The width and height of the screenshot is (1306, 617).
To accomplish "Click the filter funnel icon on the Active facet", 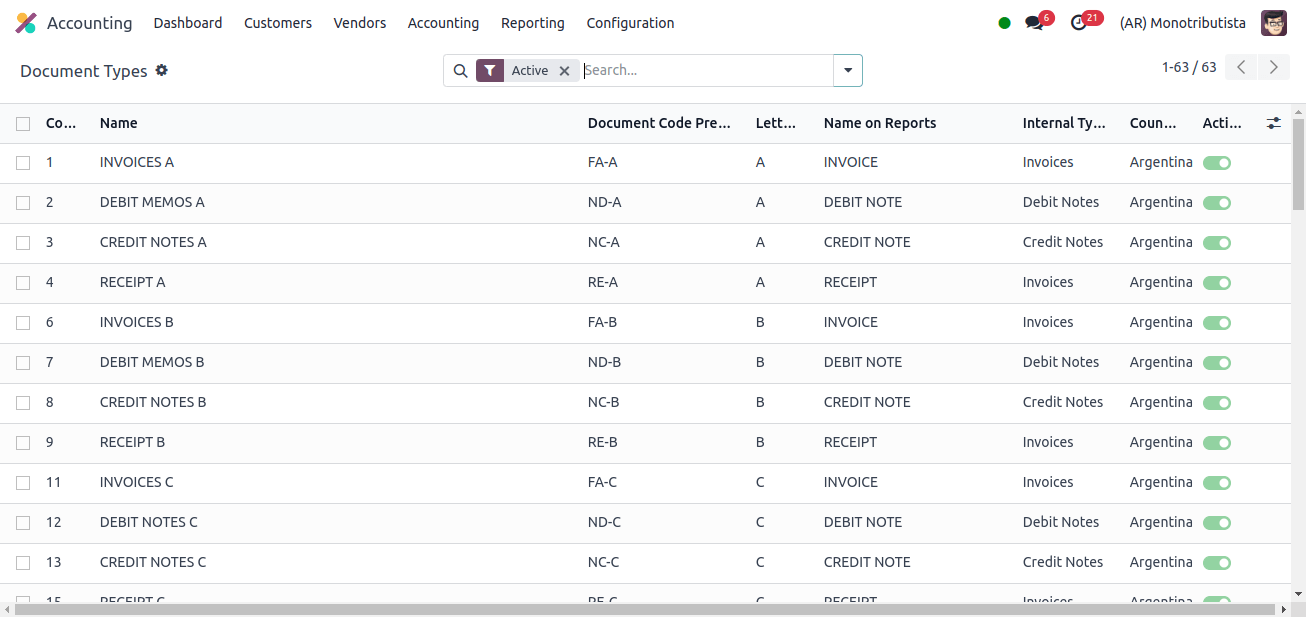I will point(490,70).
